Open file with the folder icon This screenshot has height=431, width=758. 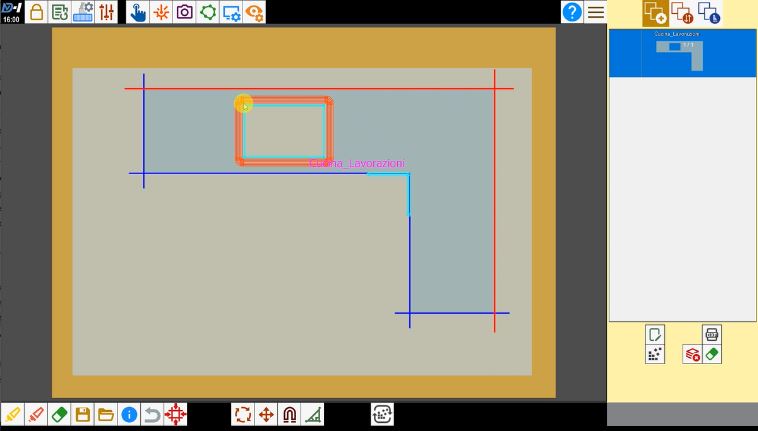coord(105,415)
